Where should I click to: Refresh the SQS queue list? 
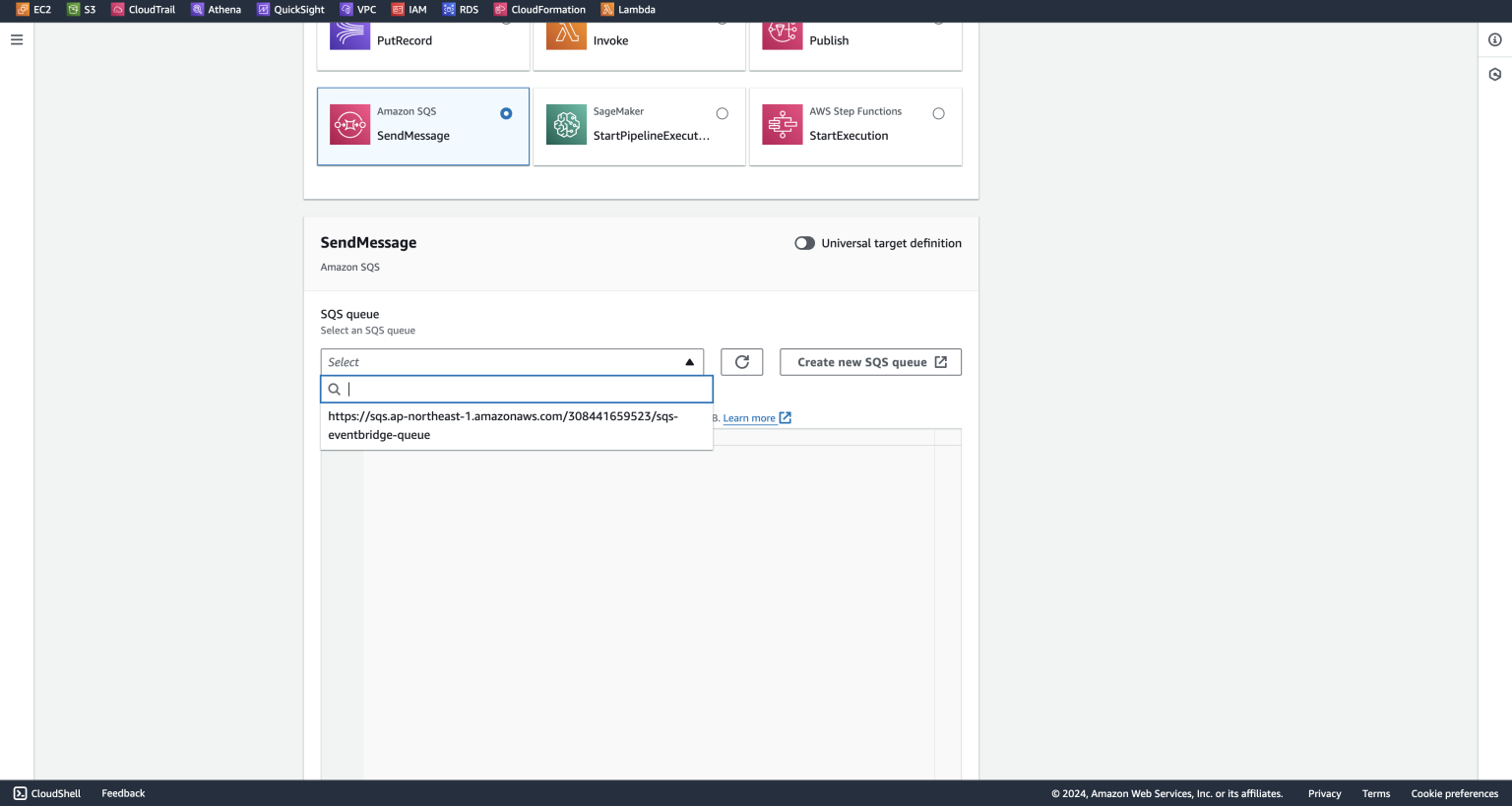[741, 361]
